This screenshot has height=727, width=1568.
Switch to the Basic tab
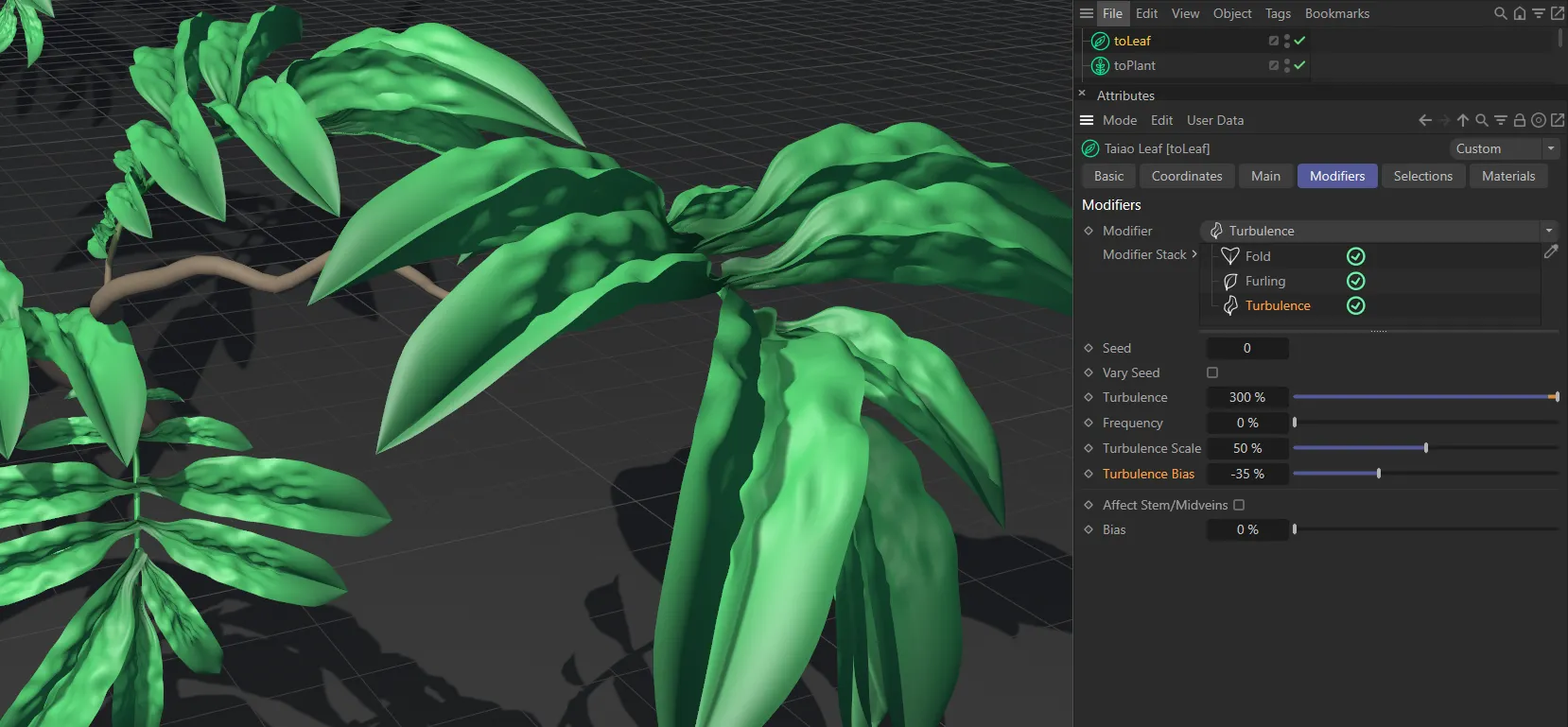pyautogui.click(x=1109, y=176)
